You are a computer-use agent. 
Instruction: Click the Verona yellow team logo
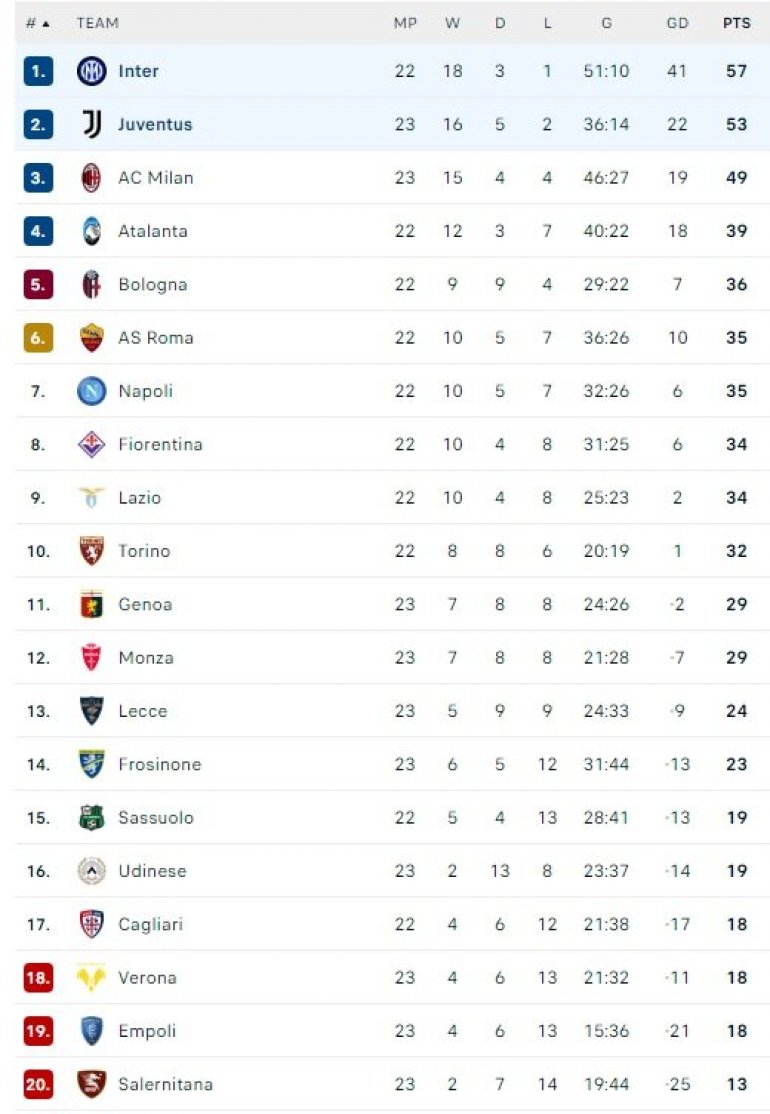coord(91,978)
